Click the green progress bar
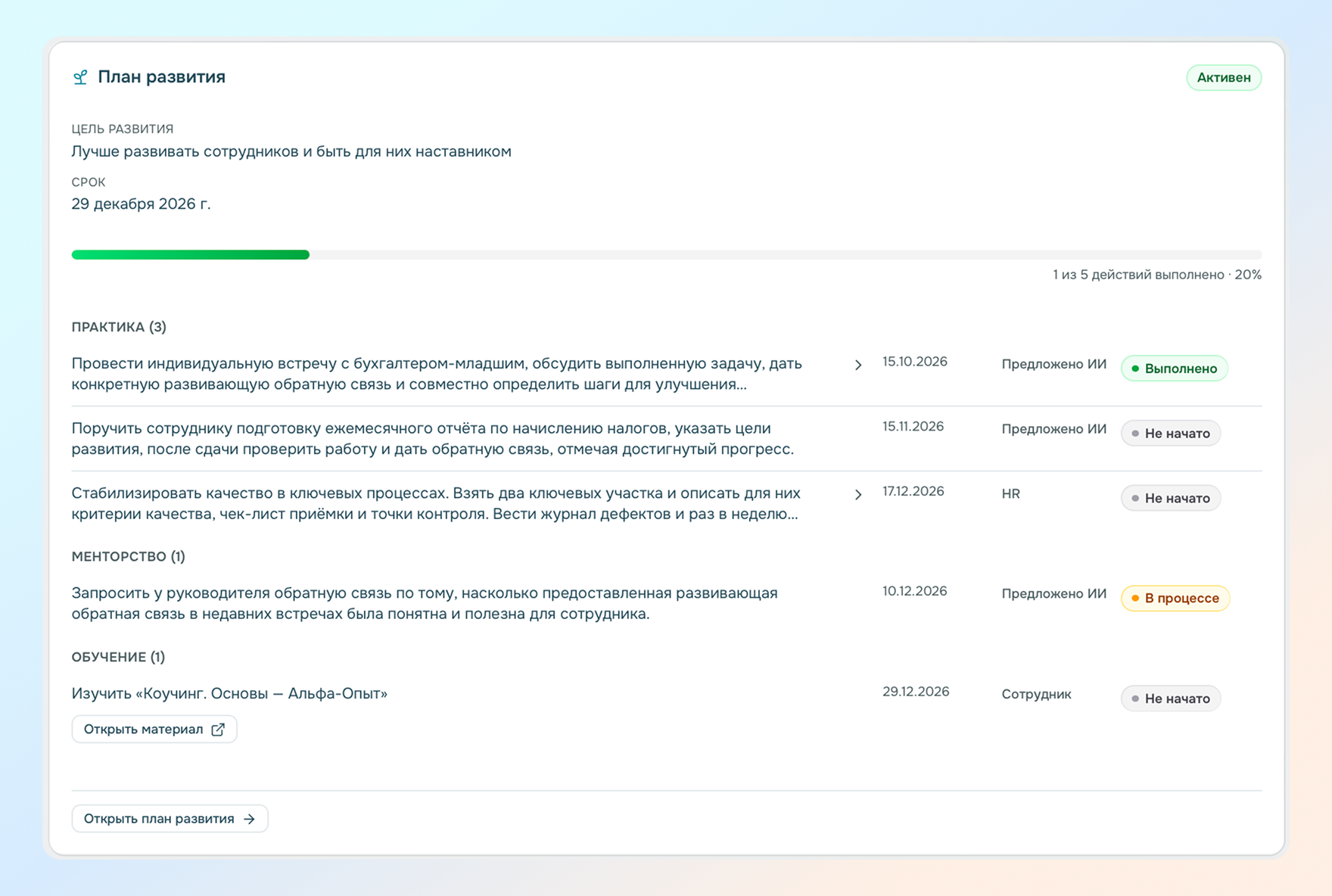Image resolution: width=1332 pixels, height=896 pixels. pos(190,255)
